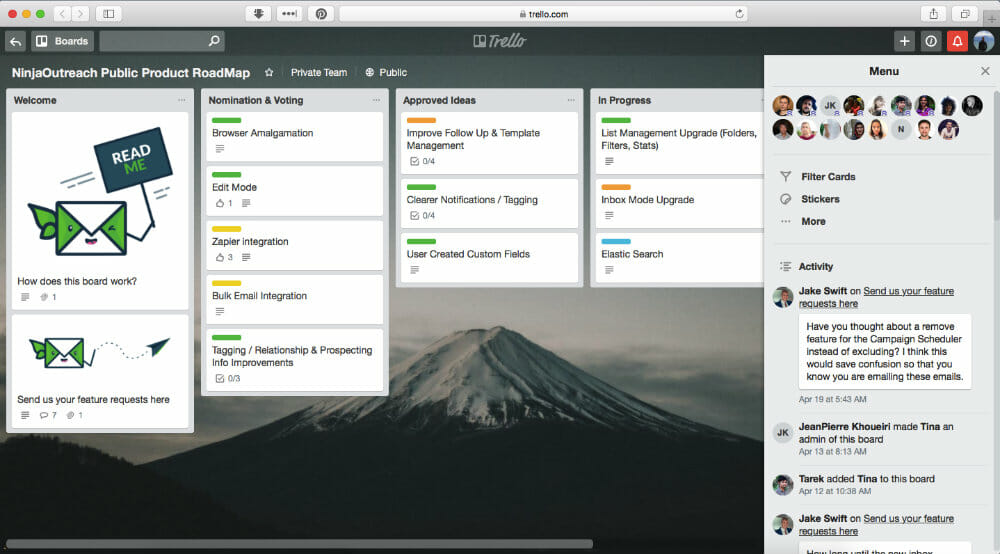Click JeanPierre Khoueiri name in activity
This screenshot has width=1000, height=554.
tap(844, 426)
